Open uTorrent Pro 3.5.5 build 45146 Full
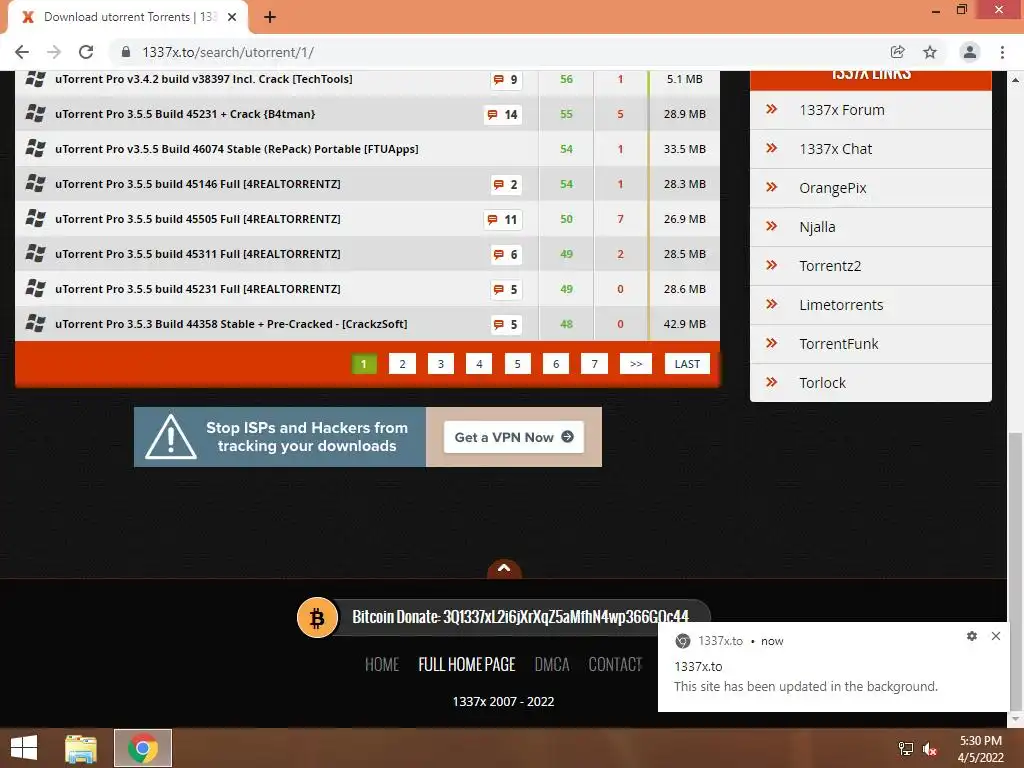Viewport: 1024px width, 768px height. 198,184
